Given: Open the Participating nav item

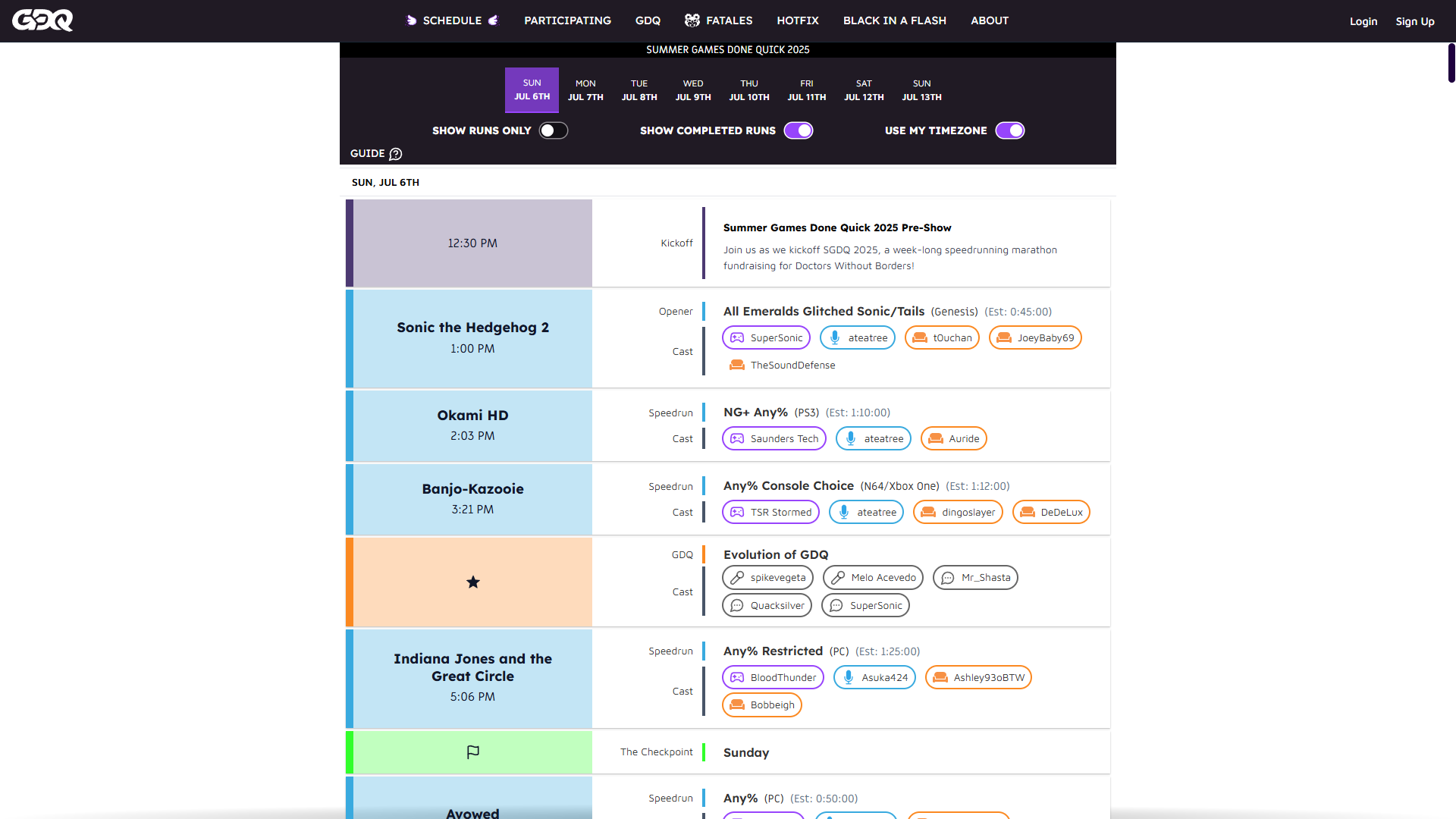Looking at the screenshot, I should tap(567, 20).
